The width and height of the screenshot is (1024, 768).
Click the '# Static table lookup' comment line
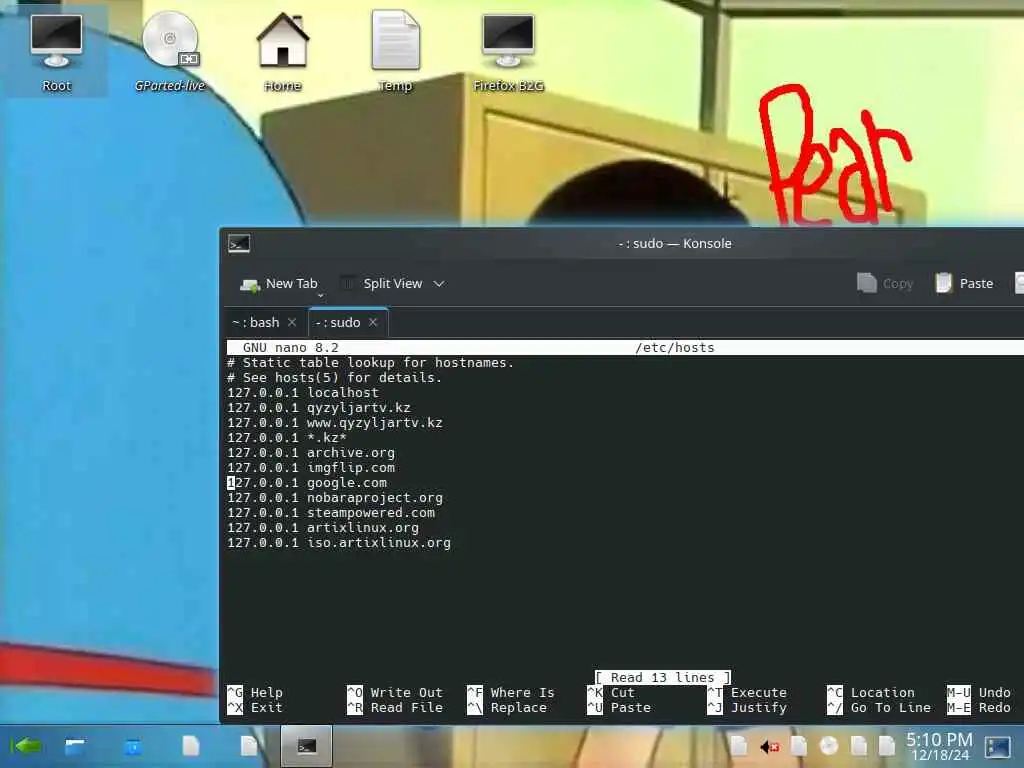pyautogui.click(x=370, y=362)
